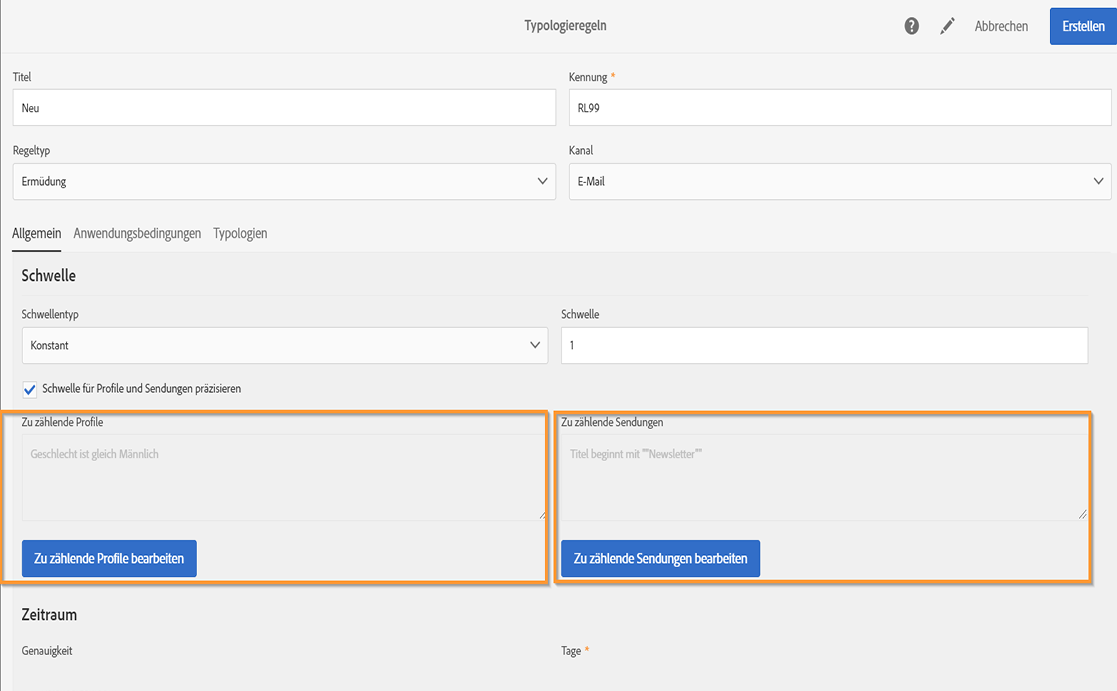Click the Sendungen text area resize handle
1117x691 pixels.
pyautogui.click(x=1082, y=515)
